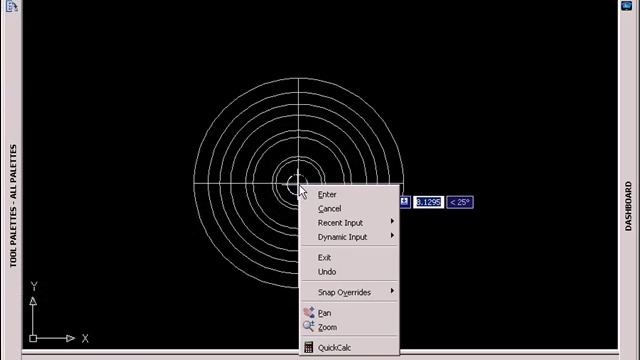Viewport: 640px width, 360px height.
Task: Open the Recent Input submenu
Action: click(349, 223)
